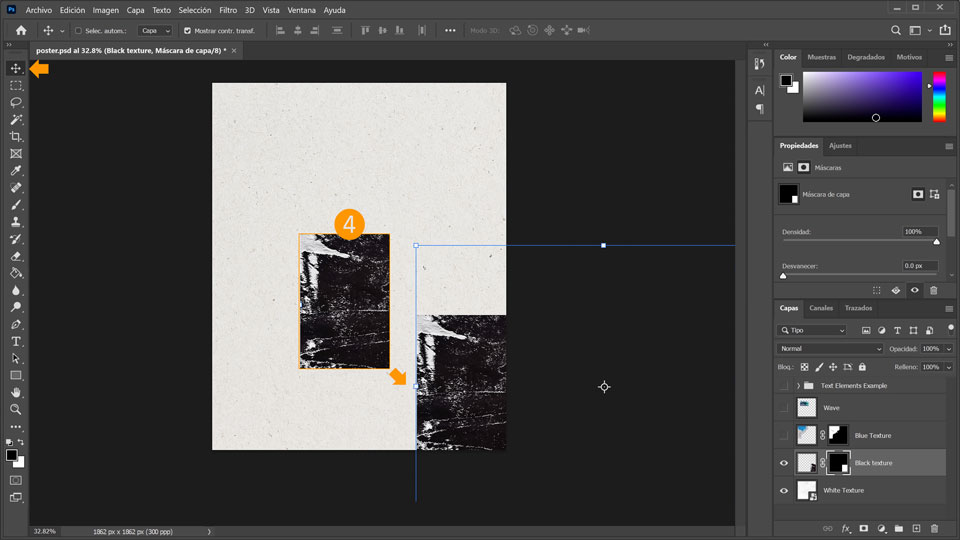Toggle lock all icon in Bloq. row
This screenshot has width=960, height=540.
[862, 367]
